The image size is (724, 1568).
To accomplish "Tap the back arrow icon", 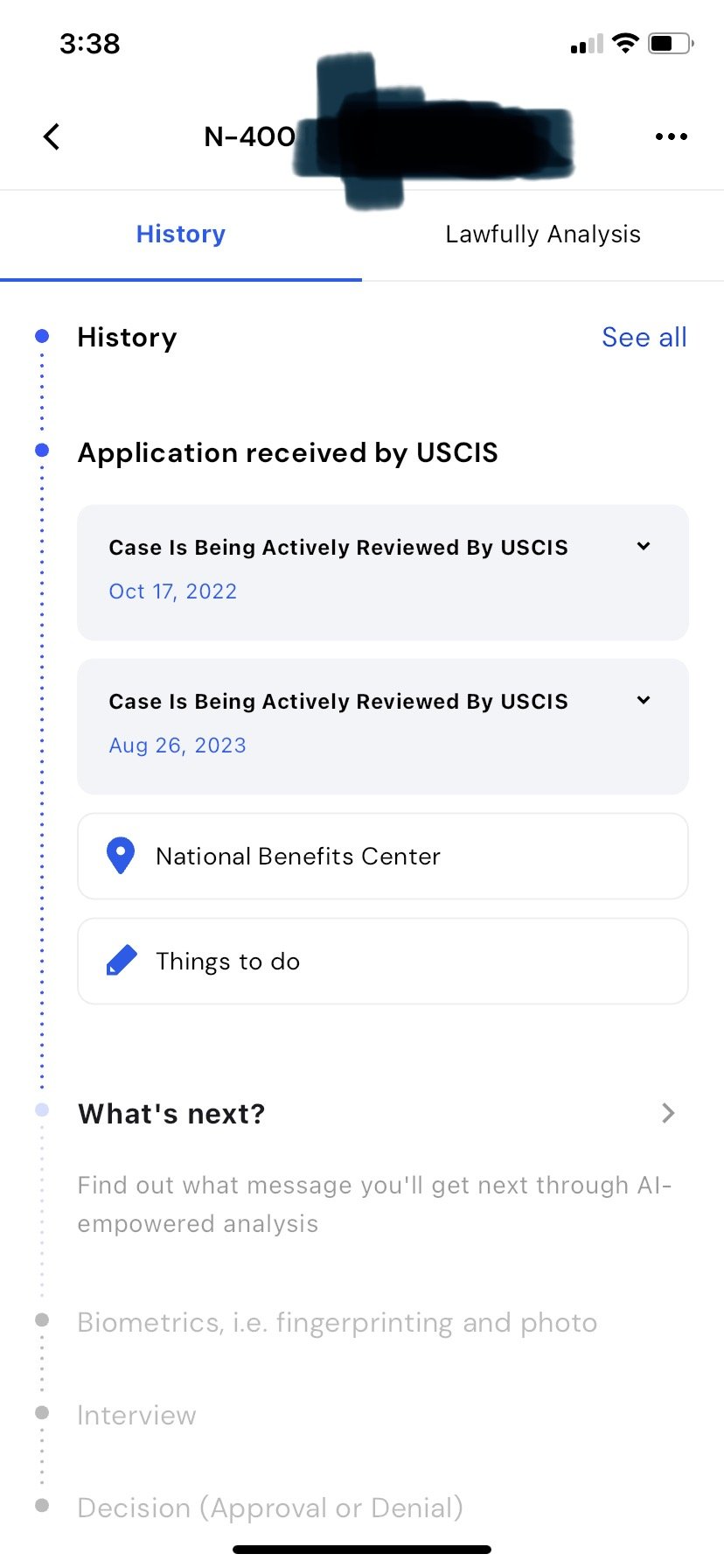I will click(52, 136).
